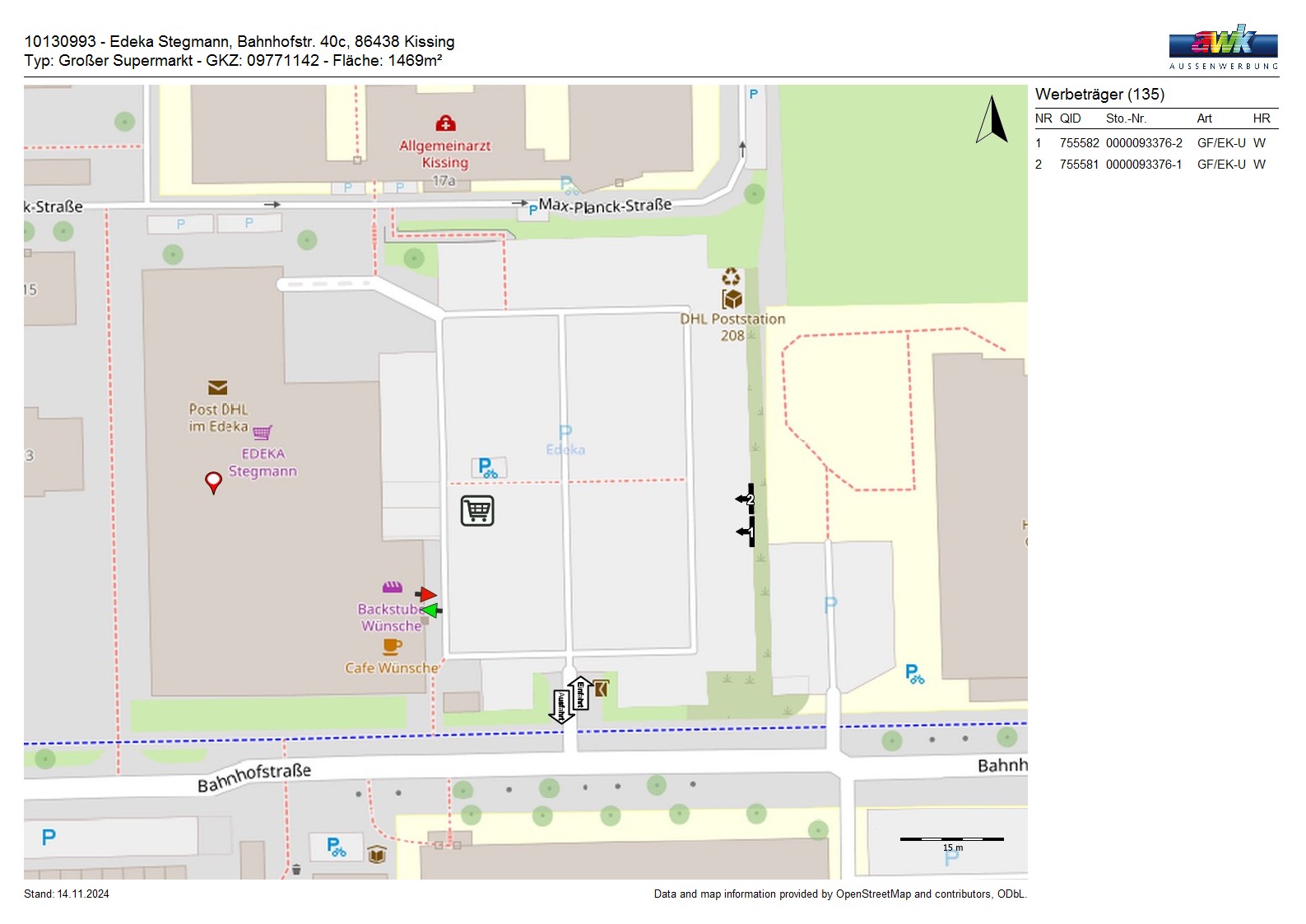The image size is (1306, 924).
Task: Click the Sto.-Nr. column header
Action: pyautogui.click(x=1126, y=118)
